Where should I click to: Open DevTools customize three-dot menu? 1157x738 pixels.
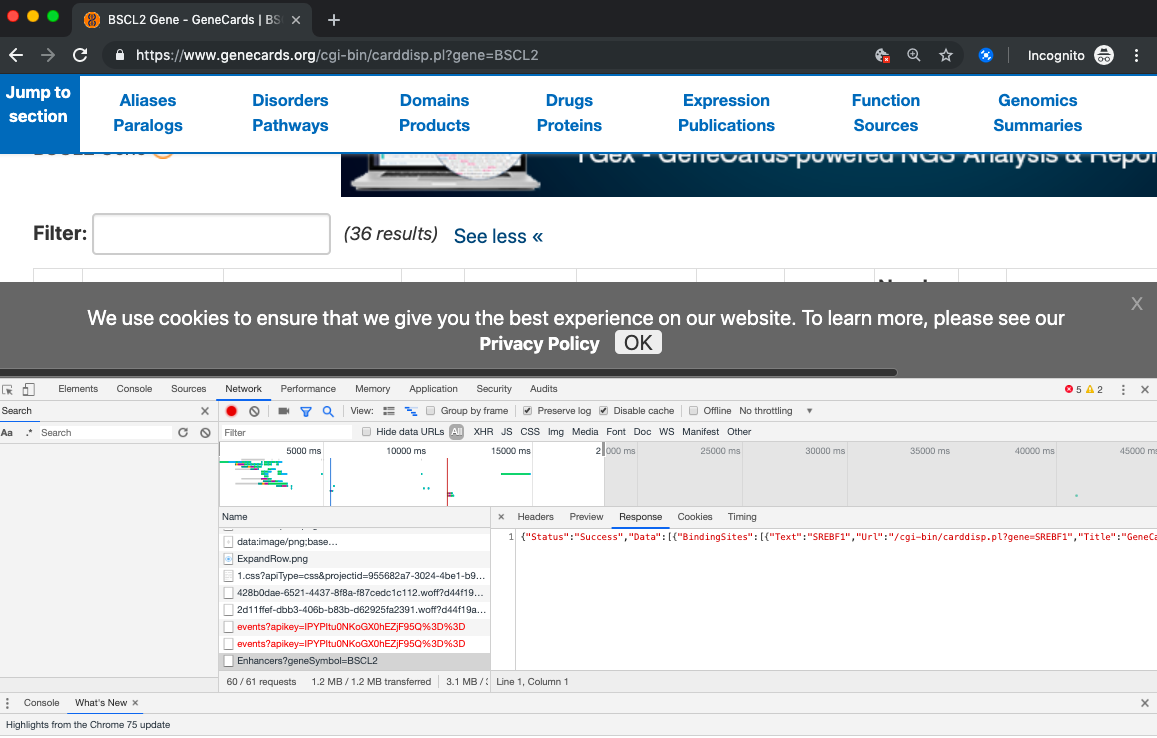1123,390
